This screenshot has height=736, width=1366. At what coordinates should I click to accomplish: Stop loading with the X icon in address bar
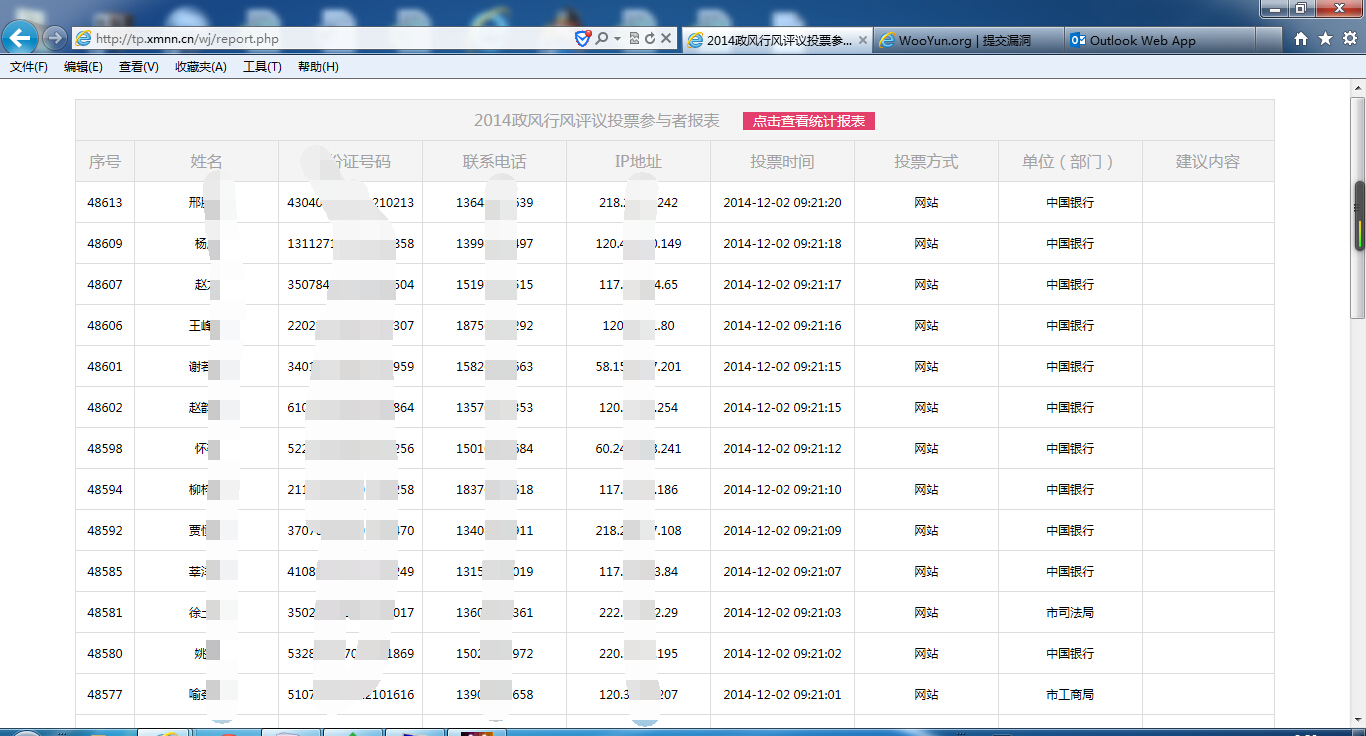pyautogui.click(x=665, y=39)
